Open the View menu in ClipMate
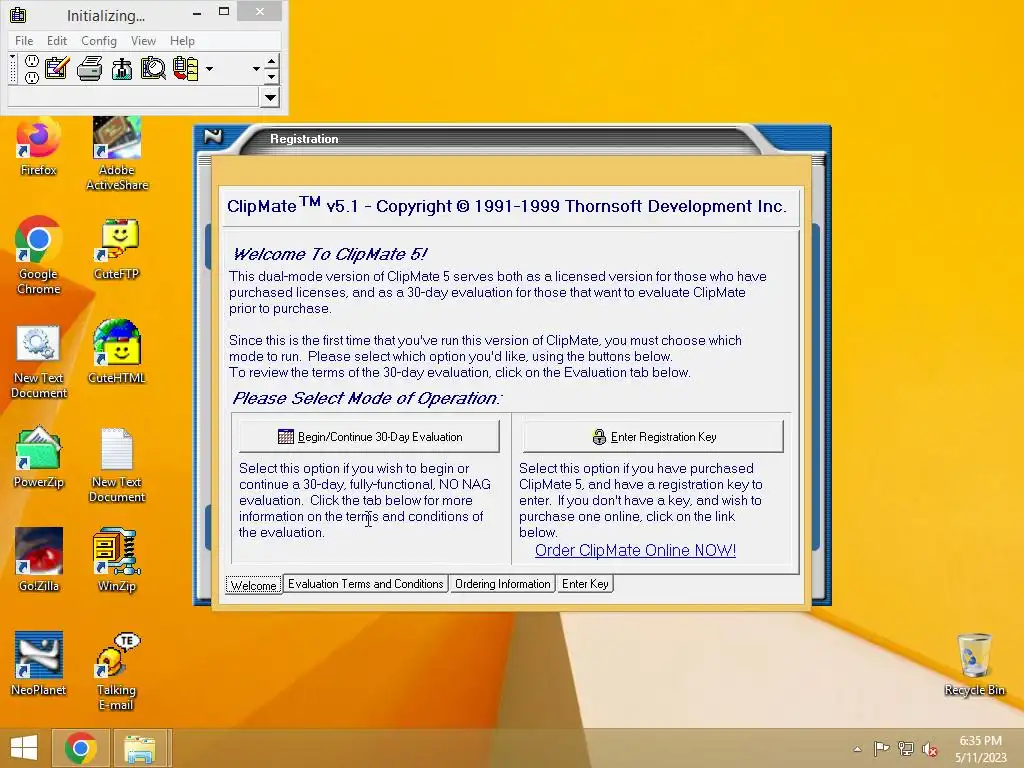The height and width of the screenshot is (768, 1024). tap(143, 40)
